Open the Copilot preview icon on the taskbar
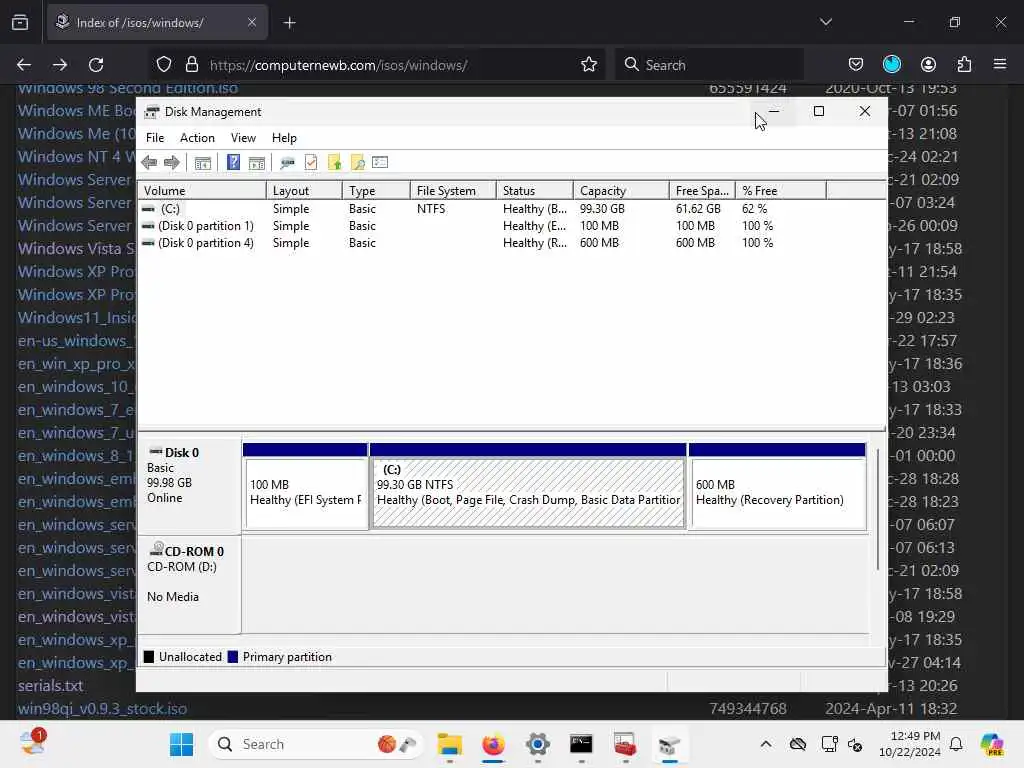This screenshot has width=1024, height=768. [991, 744]
